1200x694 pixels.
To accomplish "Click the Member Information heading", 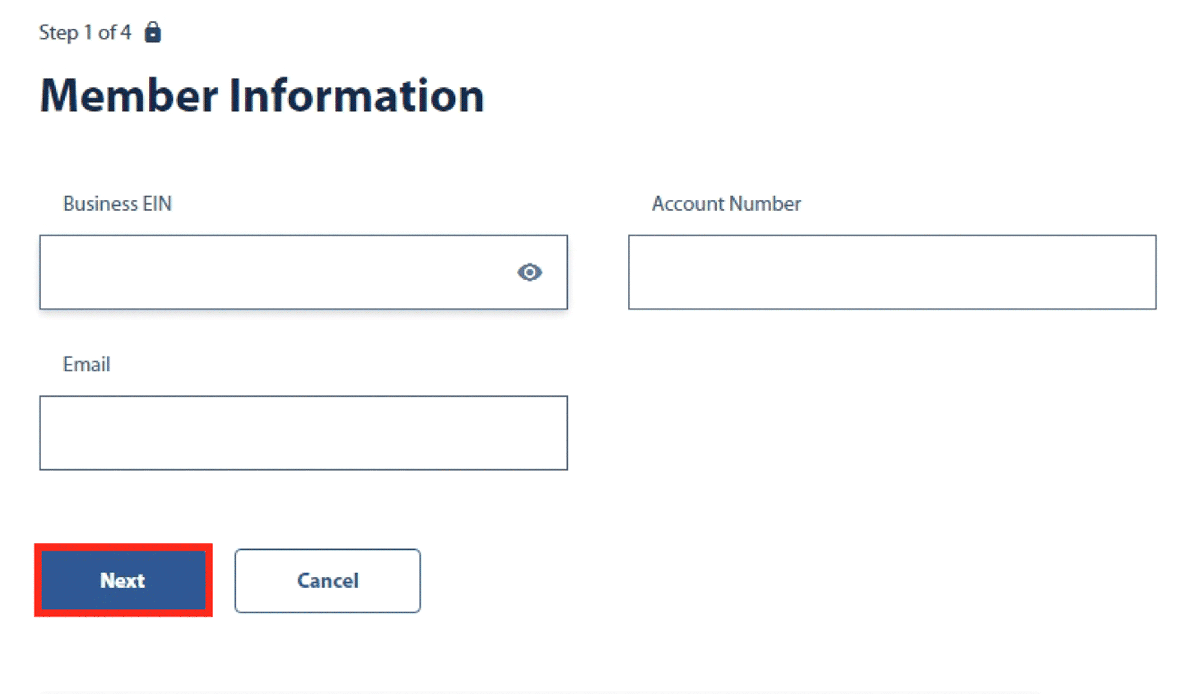I will click(262, 95).
